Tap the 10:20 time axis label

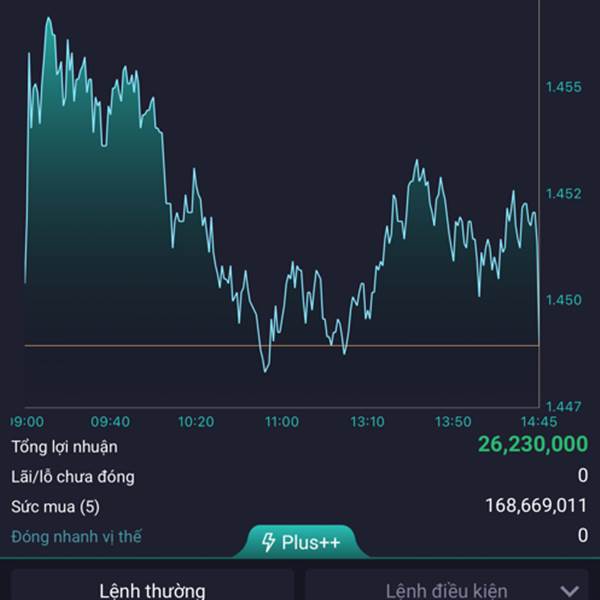(196, 422)
